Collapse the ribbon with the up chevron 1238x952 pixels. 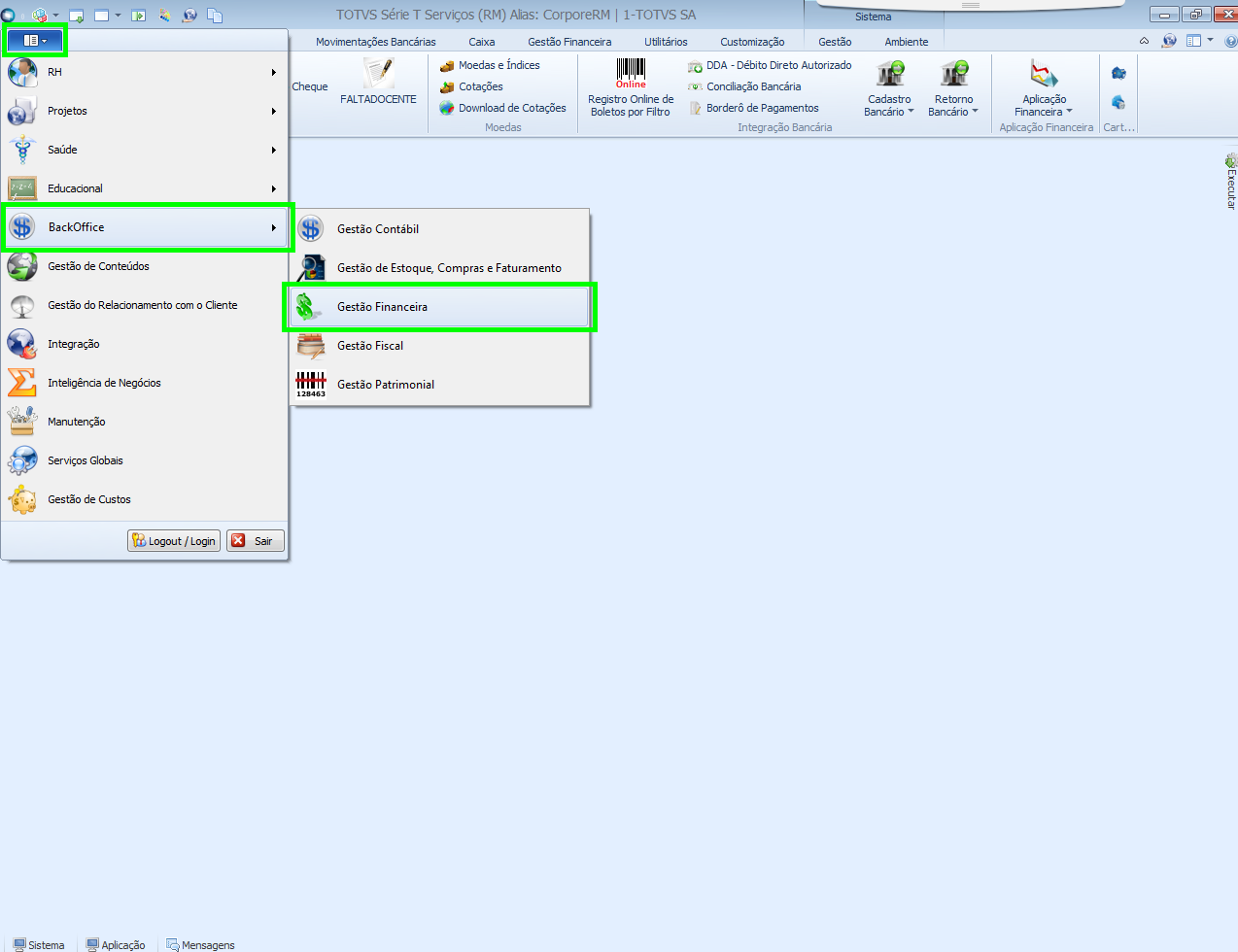pyautogui.click(x=1144, y=41)
